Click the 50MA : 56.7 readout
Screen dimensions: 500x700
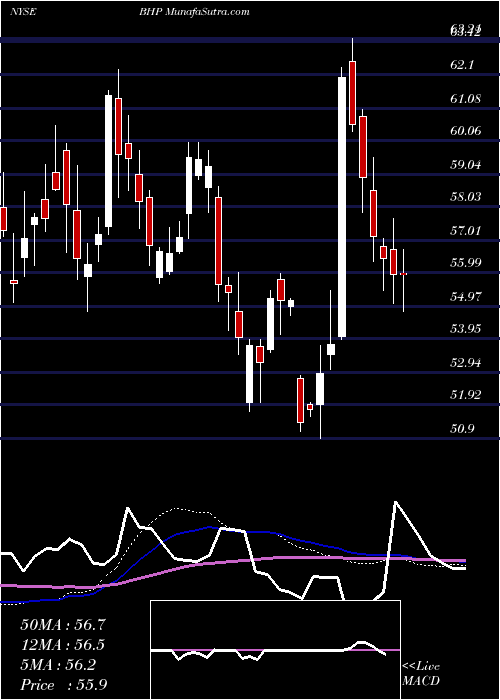point(63,625)
